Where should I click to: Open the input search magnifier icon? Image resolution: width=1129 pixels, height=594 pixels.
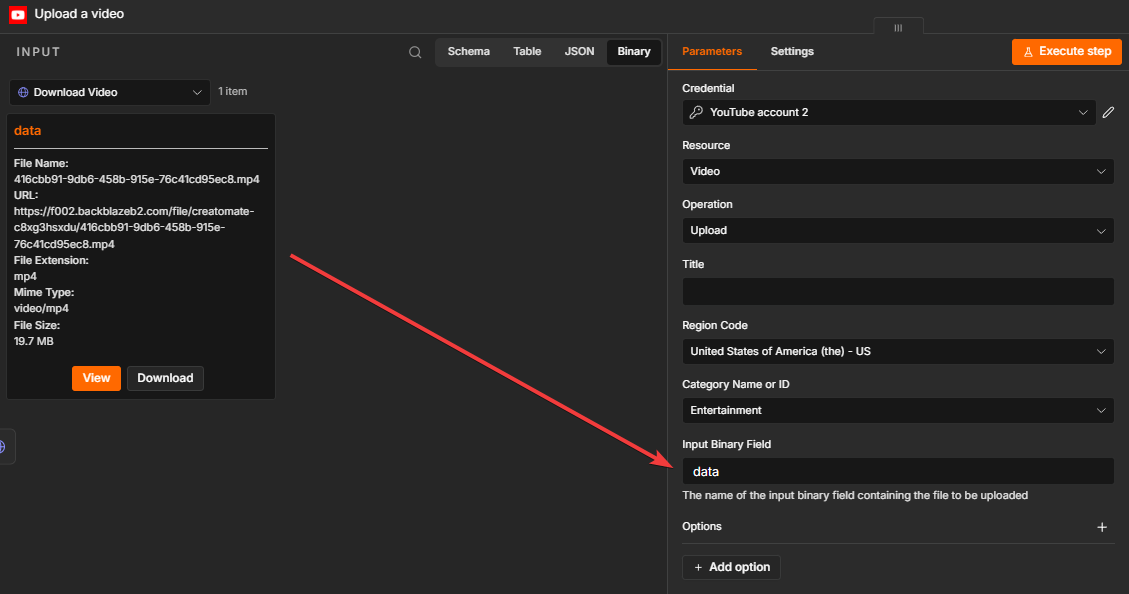coord(415,52)
